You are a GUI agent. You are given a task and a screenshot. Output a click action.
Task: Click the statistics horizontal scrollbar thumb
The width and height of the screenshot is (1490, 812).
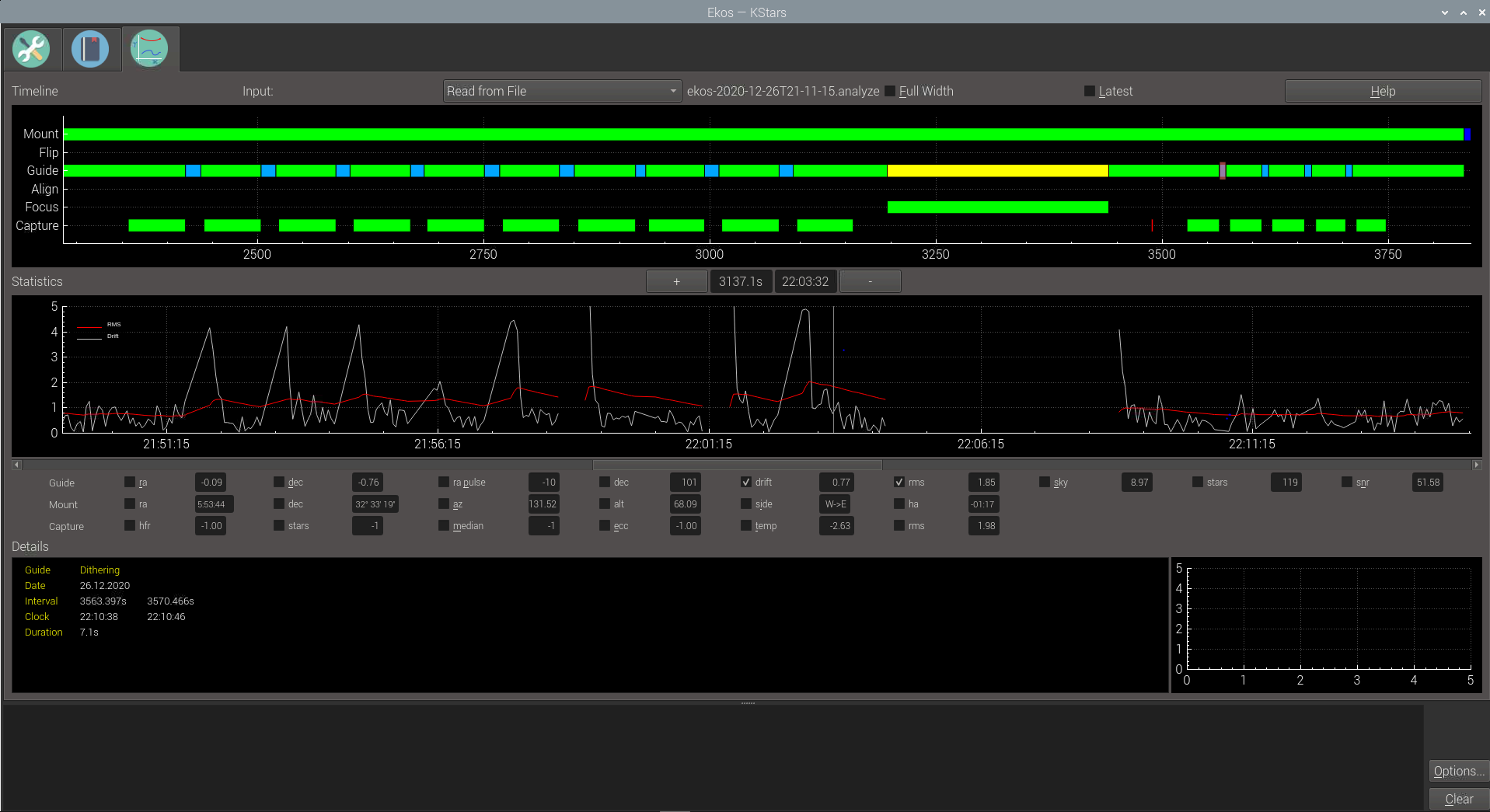737,465
